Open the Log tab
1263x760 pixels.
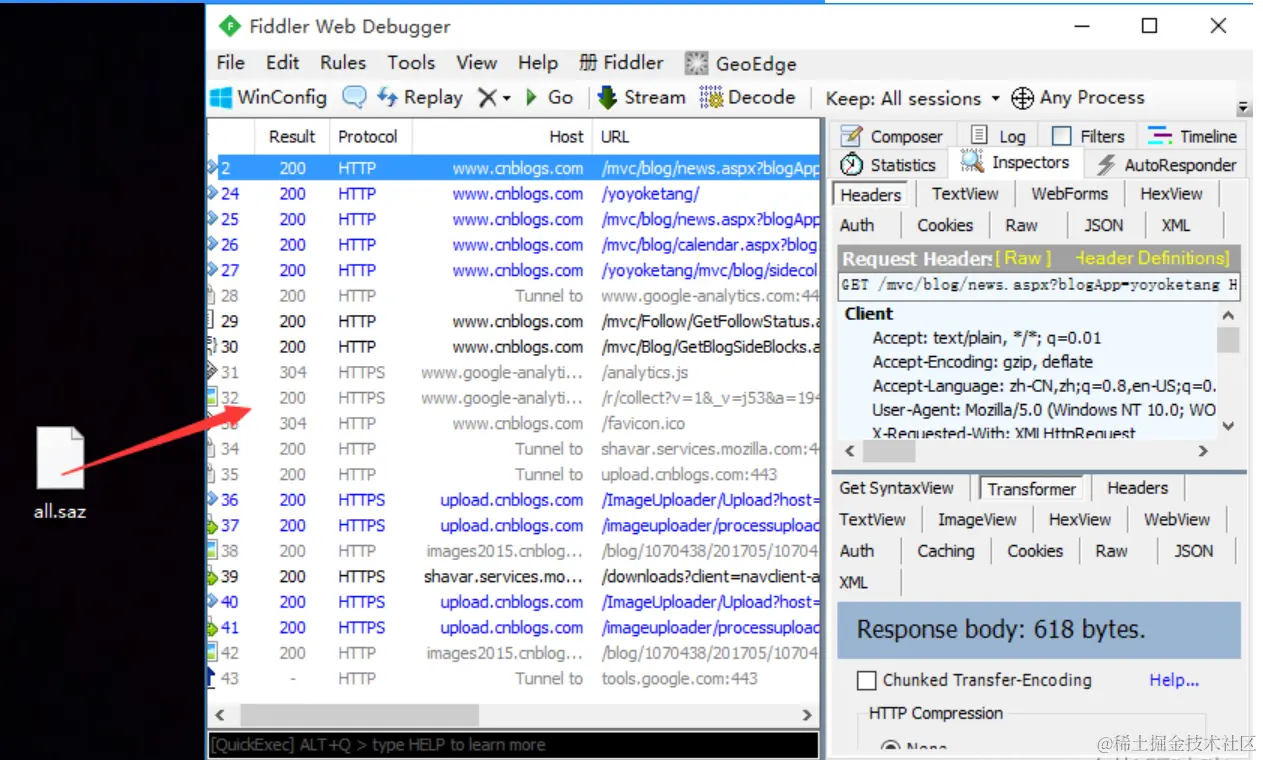click(x=998, y=136)
